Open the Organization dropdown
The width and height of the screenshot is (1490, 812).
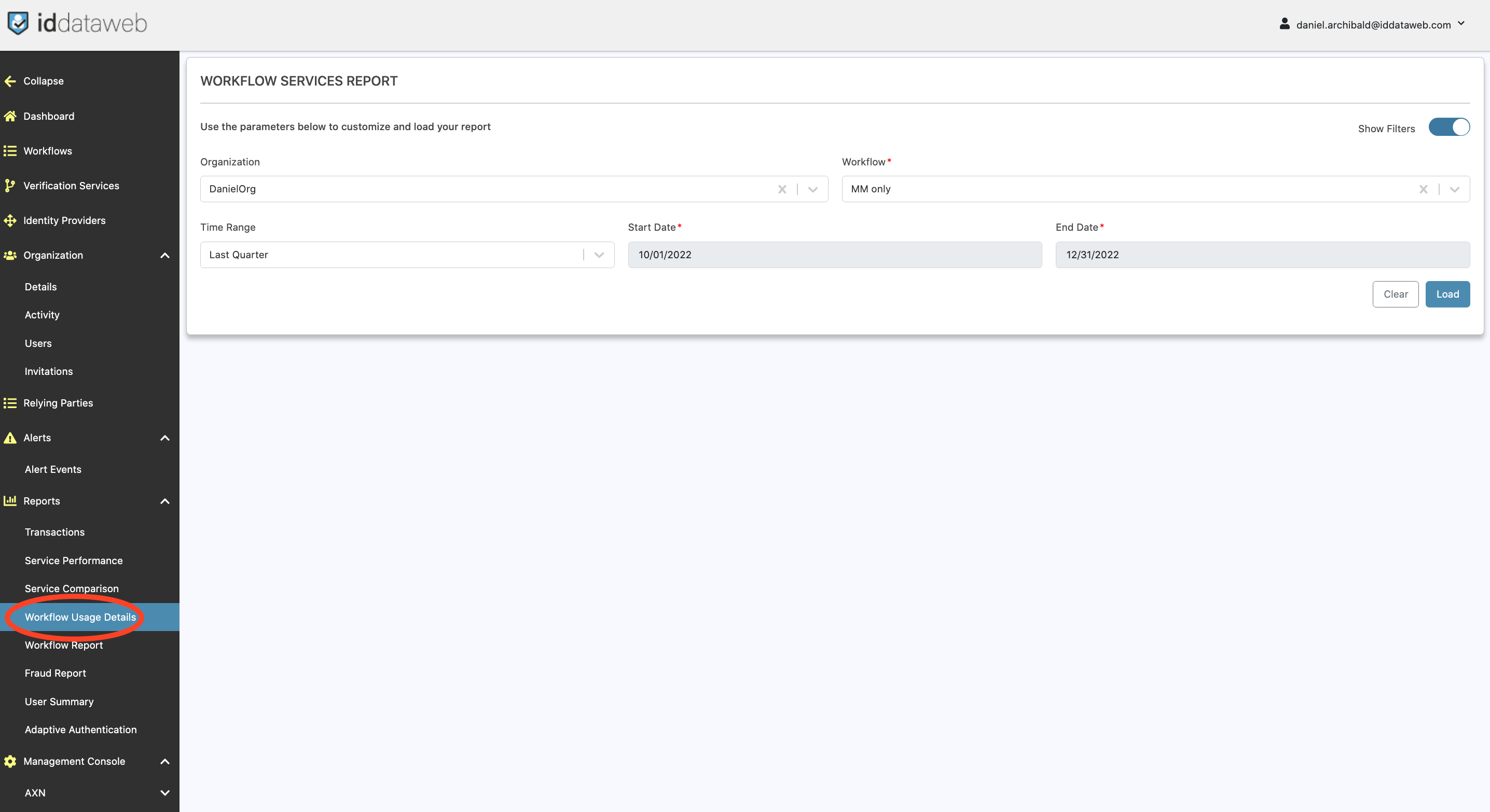click(x=812, y=189)
